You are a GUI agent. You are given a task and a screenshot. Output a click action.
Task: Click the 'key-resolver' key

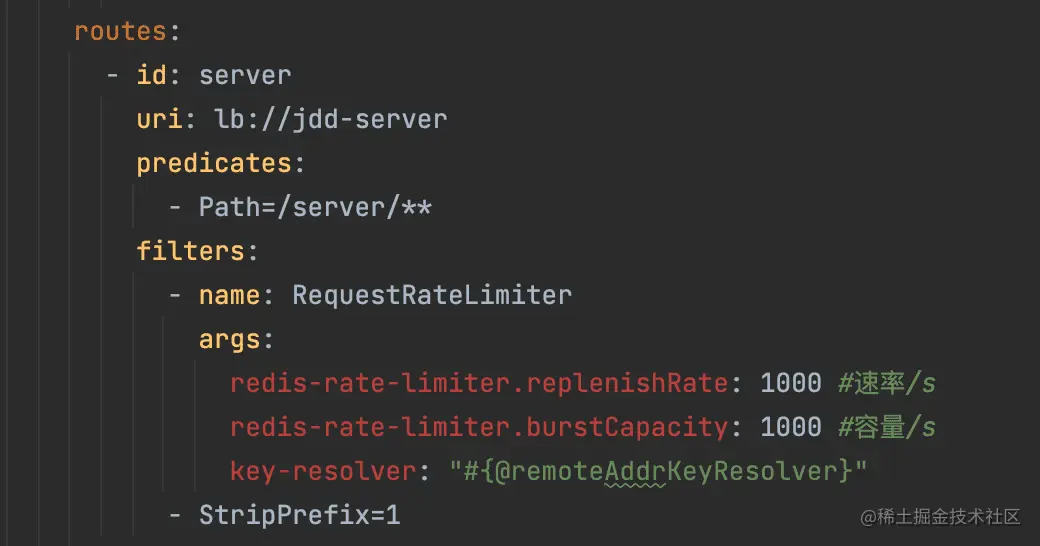coord(323,471)
